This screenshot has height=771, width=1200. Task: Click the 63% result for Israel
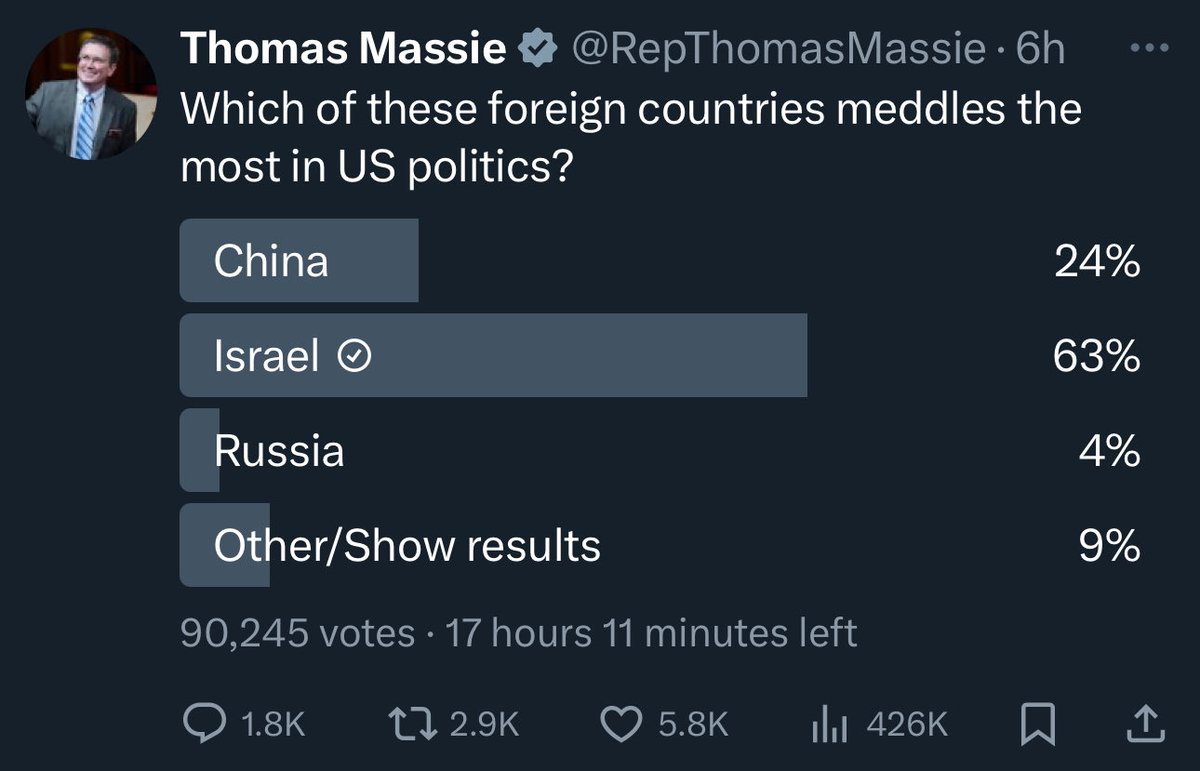[1096, 356]
